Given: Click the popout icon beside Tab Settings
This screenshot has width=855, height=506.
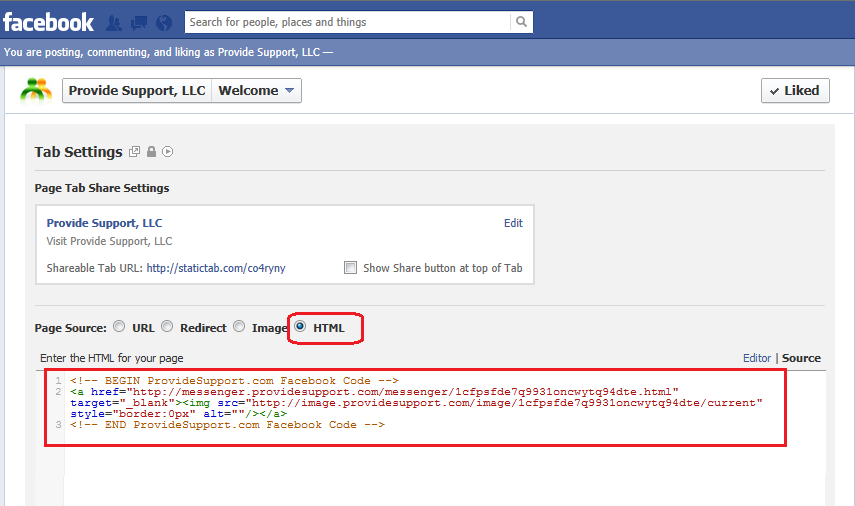Looking at the screenshot, I should tap(134, 152).
